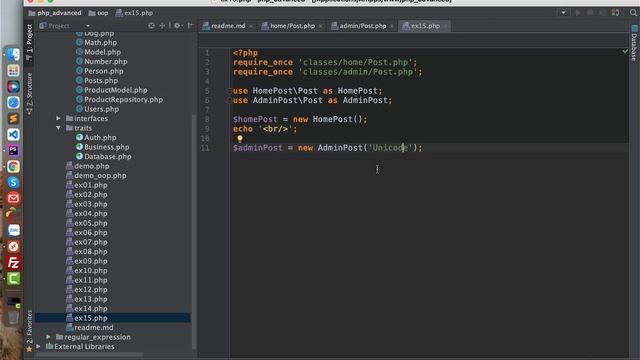Screen dimensions: 640x360
Task: Open Siri from the dock
Action: tap(13, 87)
